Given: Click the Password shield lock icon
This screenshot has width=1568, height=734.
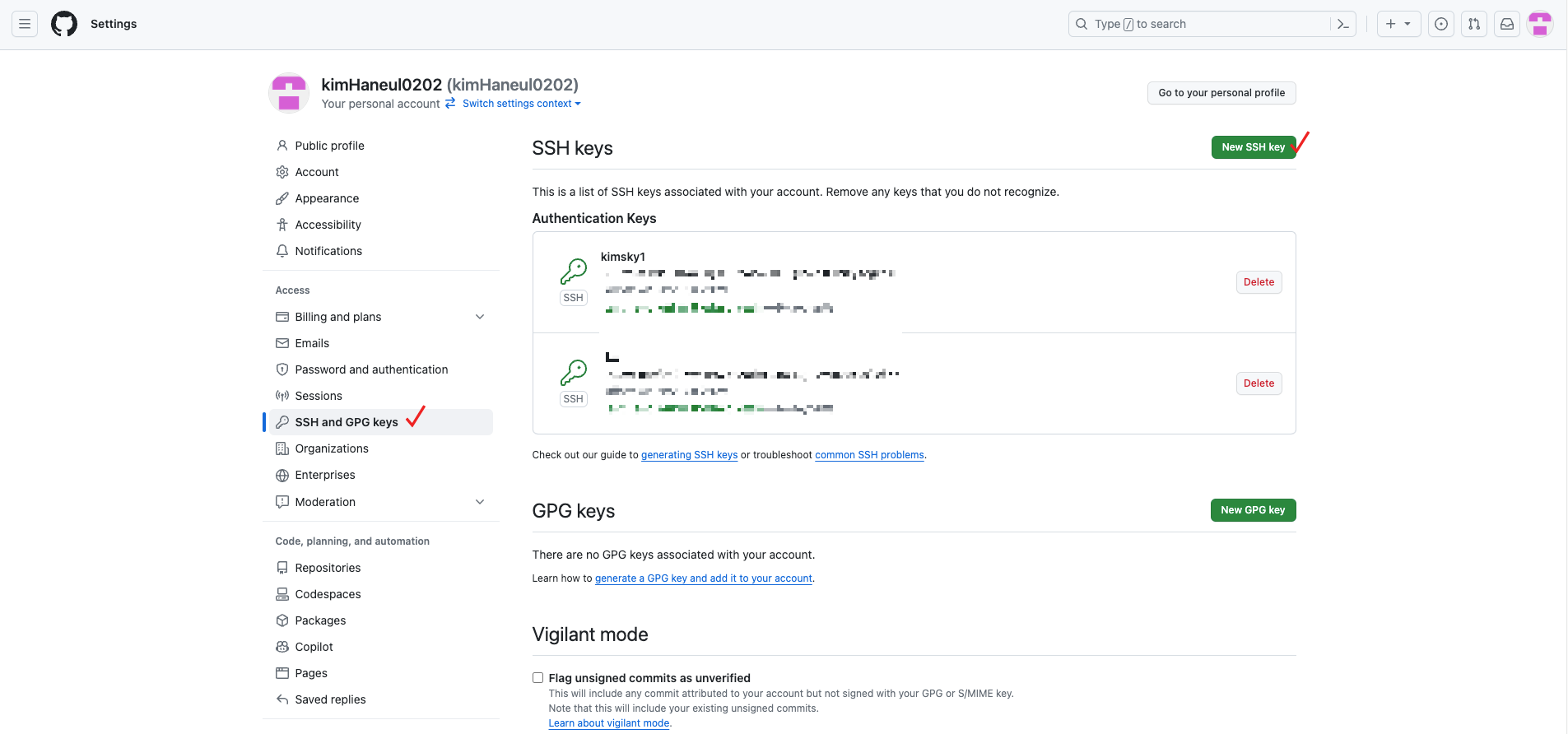Looking at the screenshot, I should coord(282,369).
